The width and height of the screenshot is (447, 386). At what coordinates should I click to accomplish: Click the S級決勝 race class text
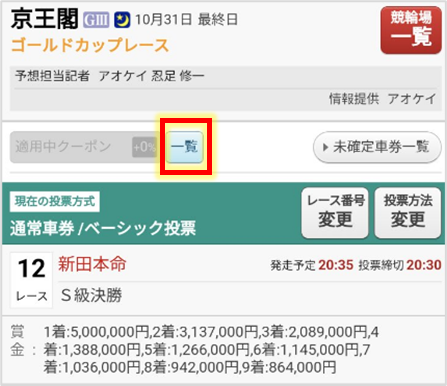pos(91,295)
